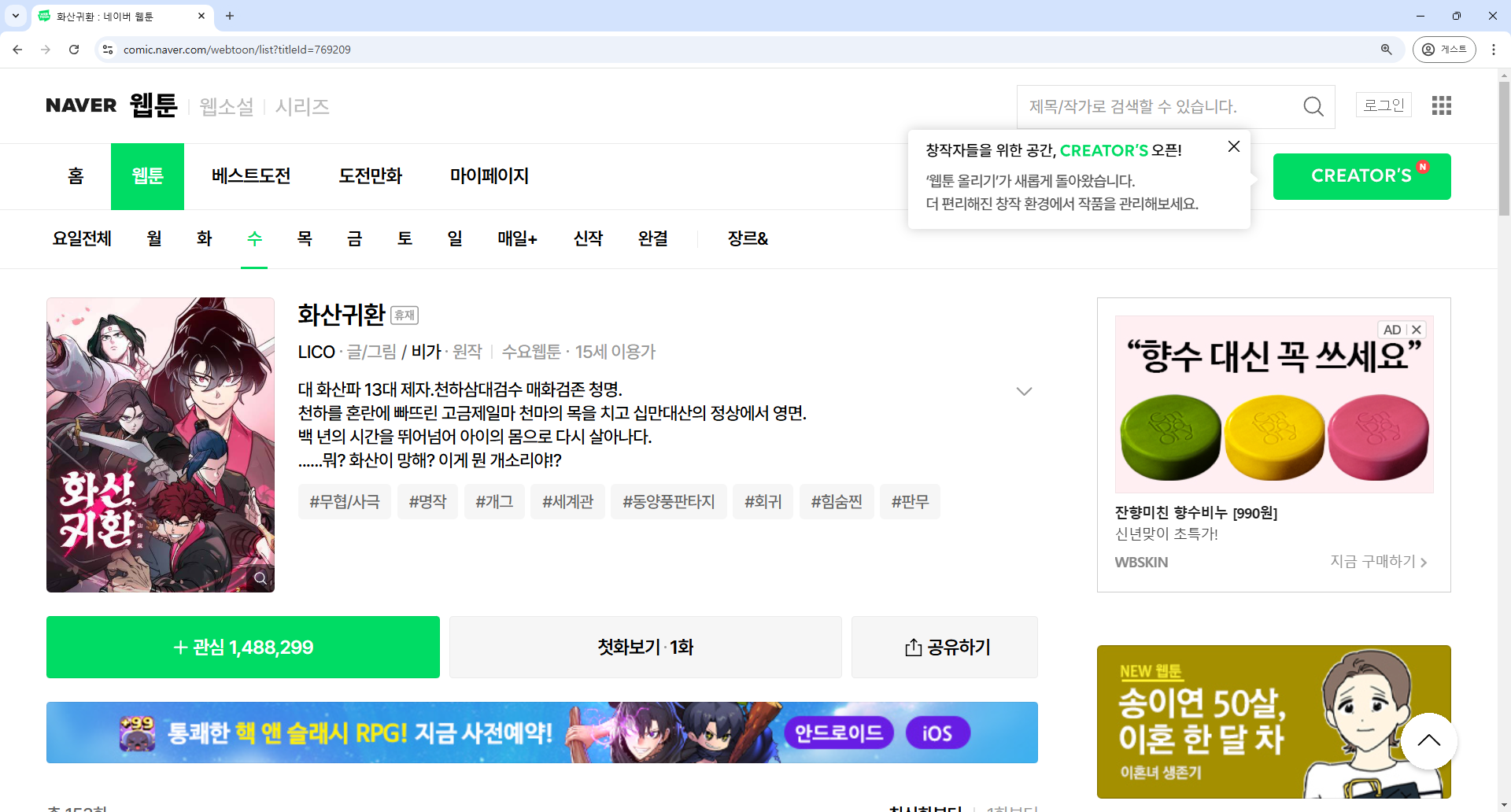The image size is (1511, 812).
Task: Close the CREATOR'S announcement popup
Action: [1234, 146]
